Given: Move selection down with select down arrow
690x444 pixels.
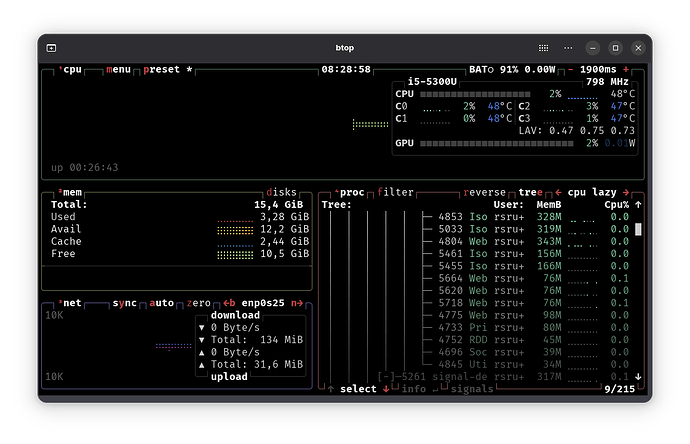Looking at the screenshot, I should [x=387, y=389].
